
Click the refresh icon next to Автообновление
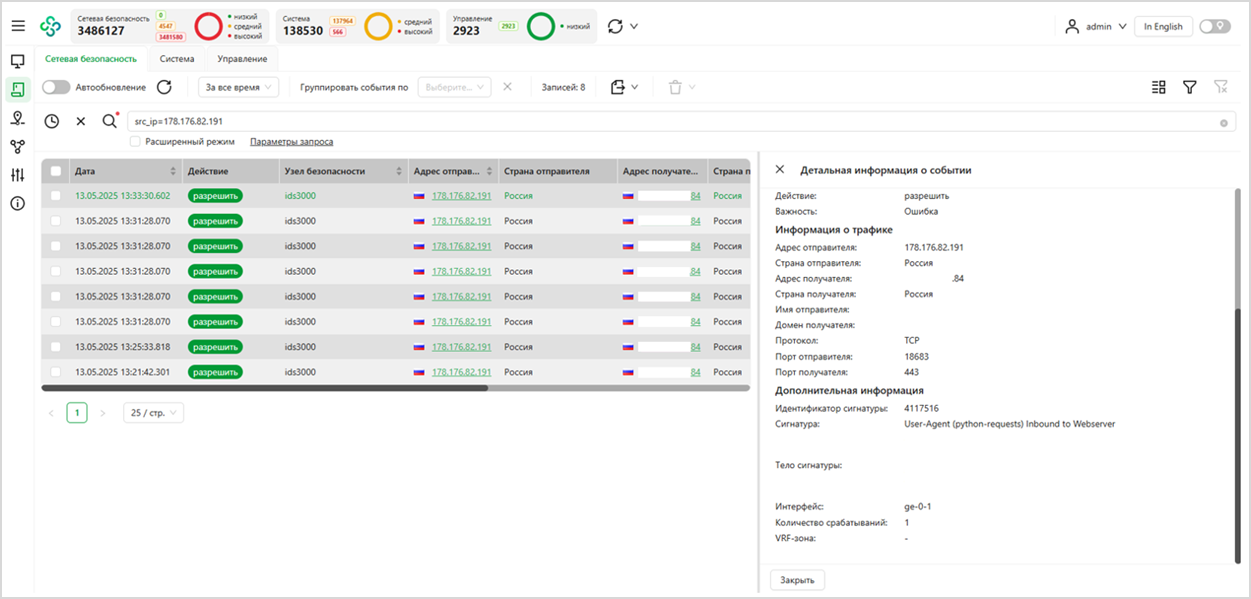pos(165,87)
